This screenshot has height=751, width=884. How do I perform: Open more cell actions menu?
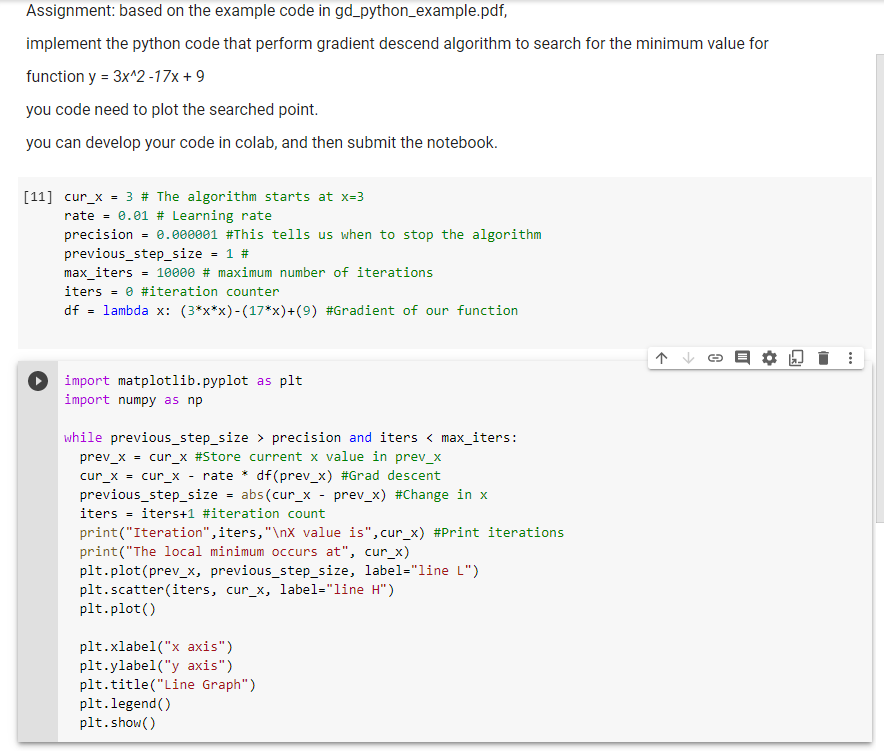point(850,358)
